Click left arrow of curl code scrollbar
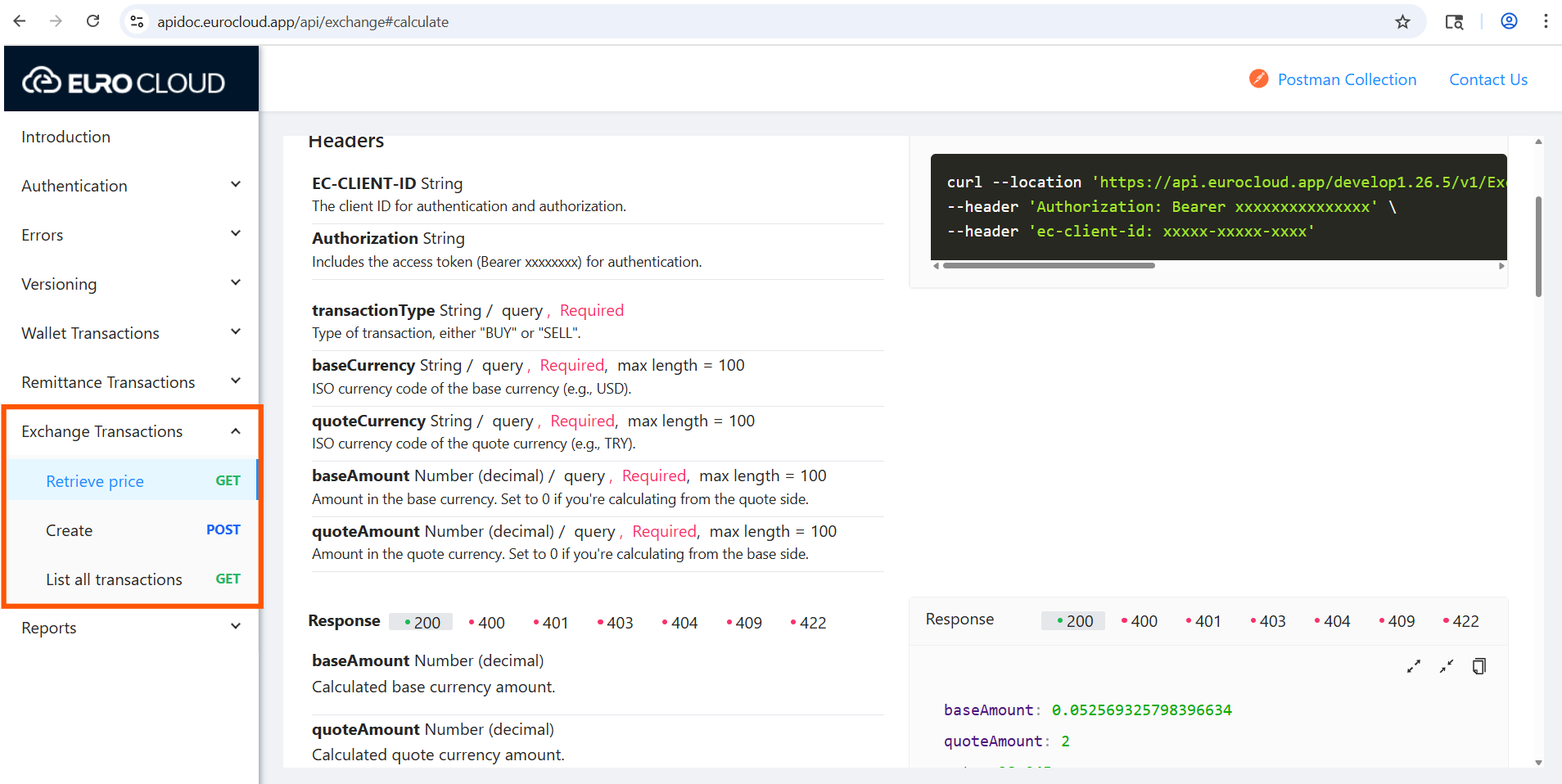Image resolution: width=1562 pixels, height=784 pixels. 936,266
